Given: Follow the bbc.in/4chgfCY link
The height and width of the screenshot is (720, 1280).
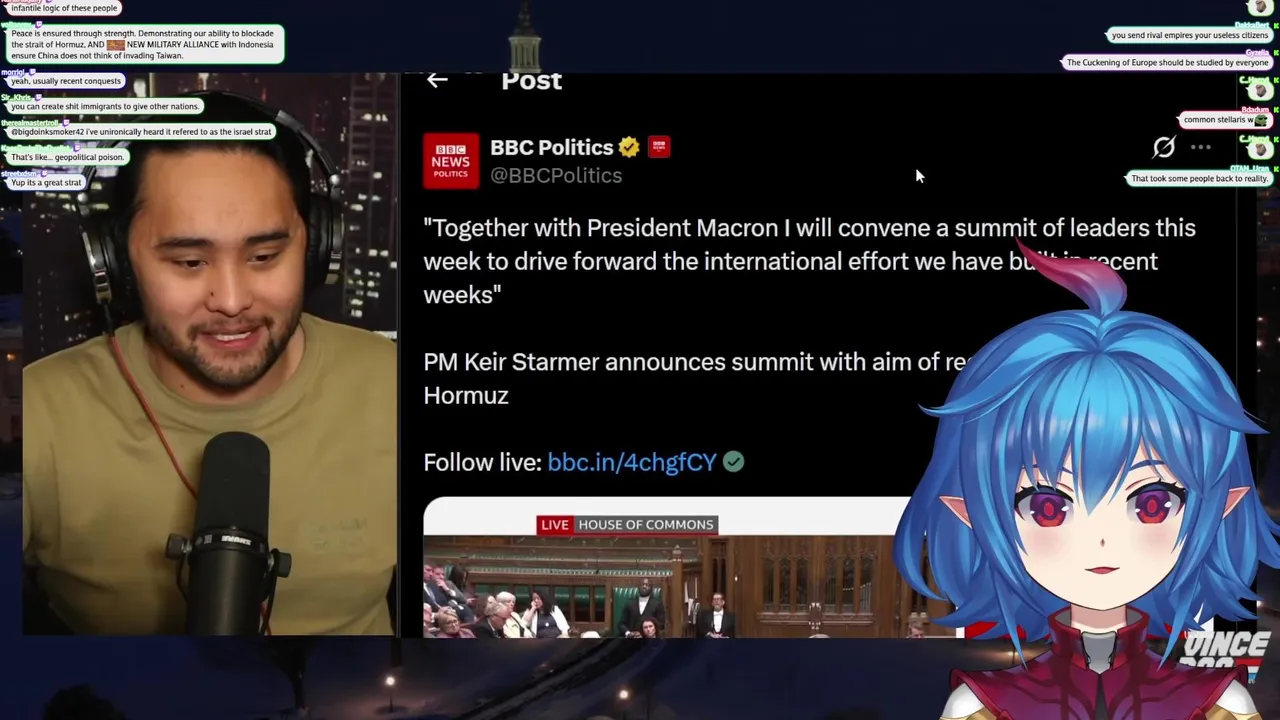Looking at the screenshot, I should pyautogui.click(x=632, y=462).
